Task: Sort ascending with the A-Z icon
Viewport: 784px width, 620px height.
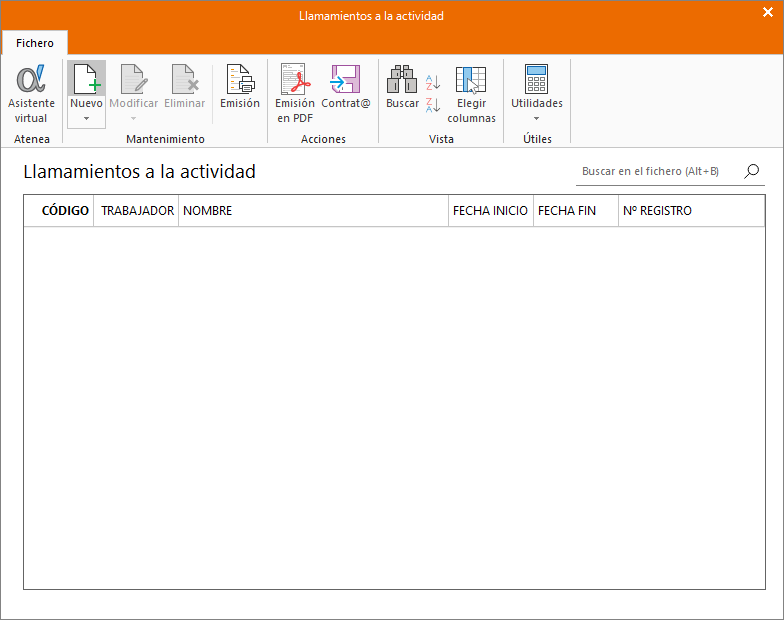Action: (x=433, y=82)
